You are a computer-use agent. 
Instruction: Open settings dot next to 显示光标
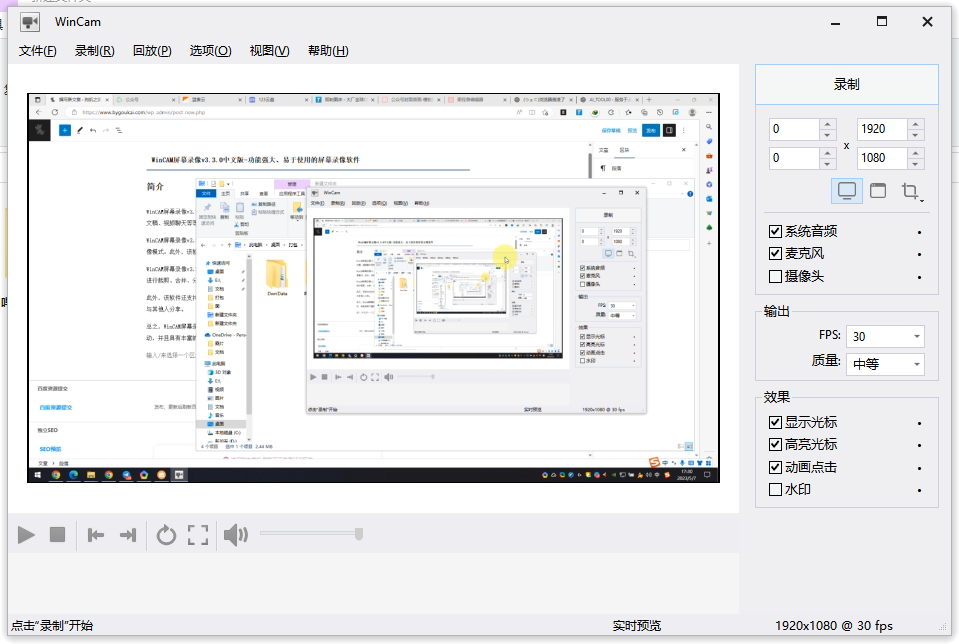point(919,423)
